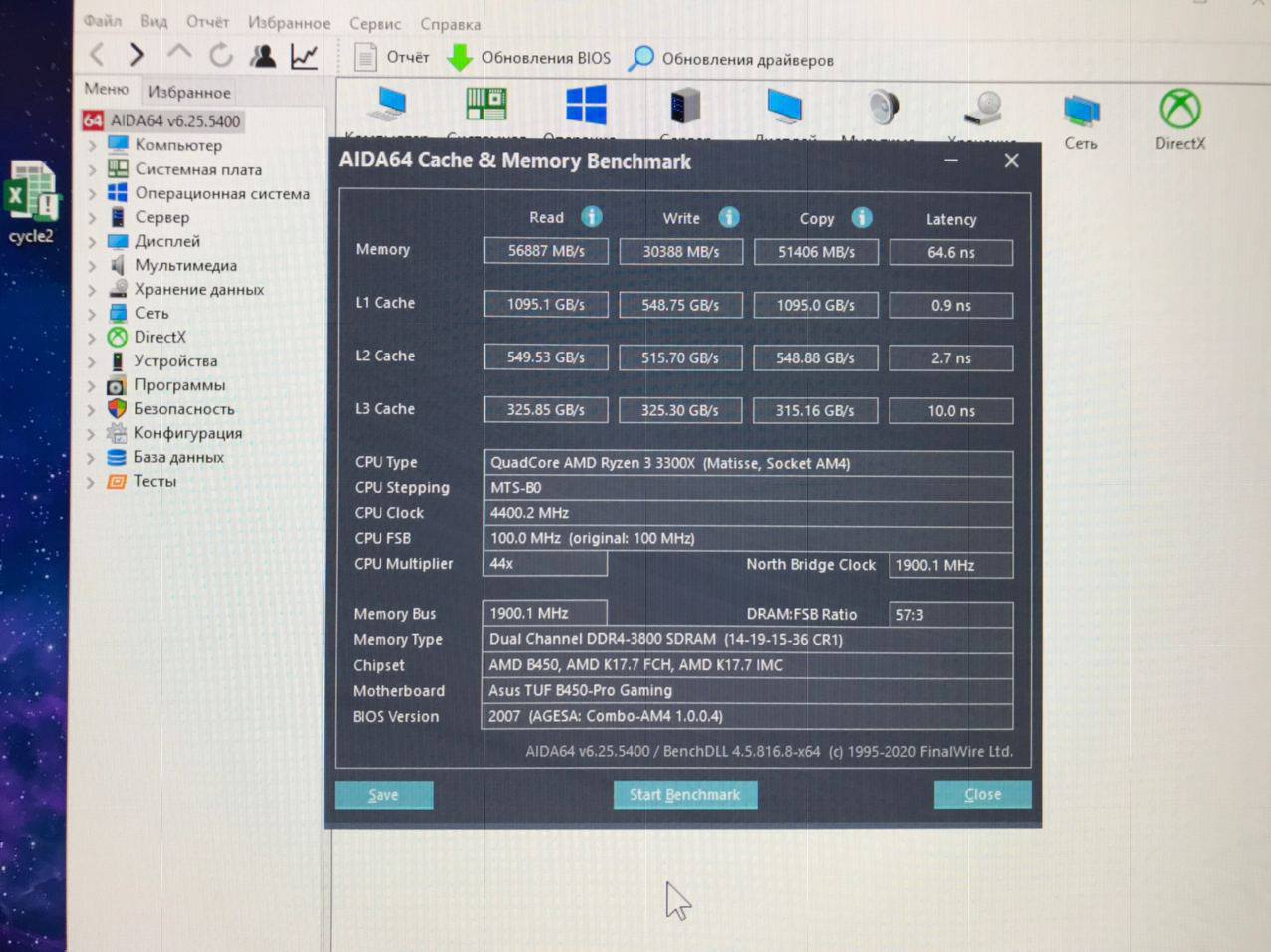Open the Windows logo icon in main pane
Viewport: 1271px width, 952px height.
pyautogui.click(x=586, y=107)
